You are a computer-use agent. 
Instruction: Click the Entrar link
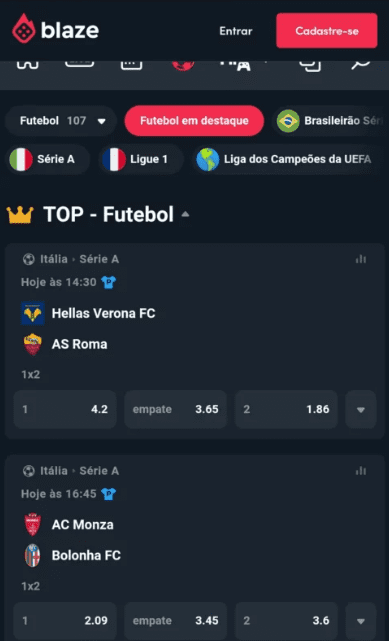(x=236, y=31)
